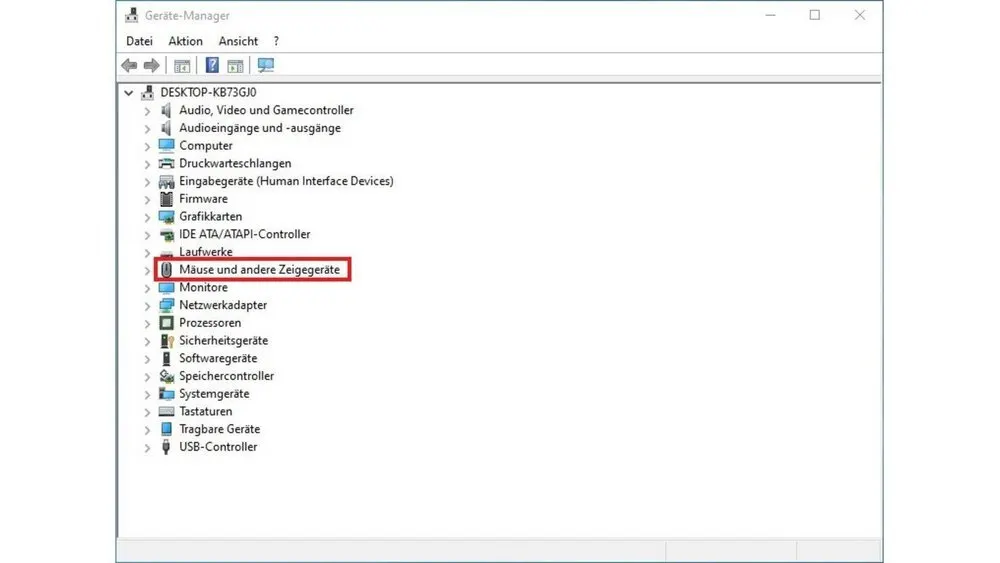
Task: Select the IDE ATA/ATAPI-Controller entry
Action: coord(244,235)
